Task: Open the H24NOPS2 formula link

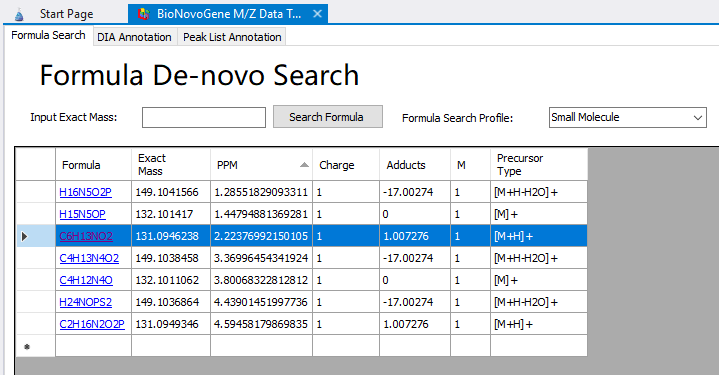Action: pyautogui.click(x=85, y=302)
